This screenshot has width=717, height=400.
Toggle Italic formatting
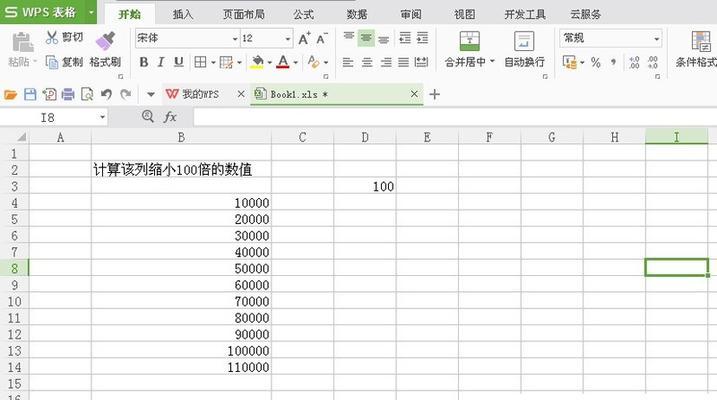(161, 62)
